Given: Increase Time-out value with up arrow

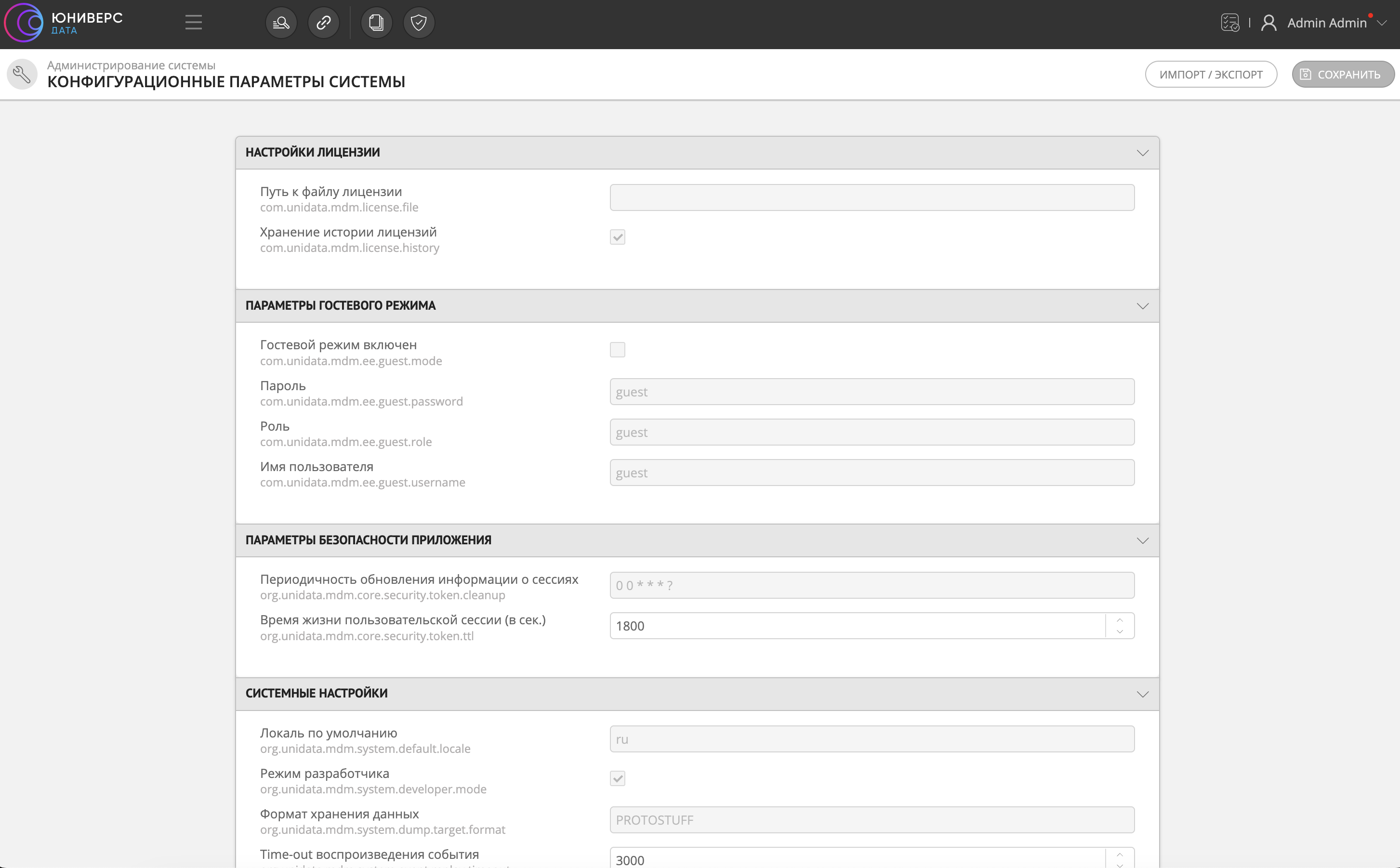Looking at the screenshot, I should [x=1119, y=855].
